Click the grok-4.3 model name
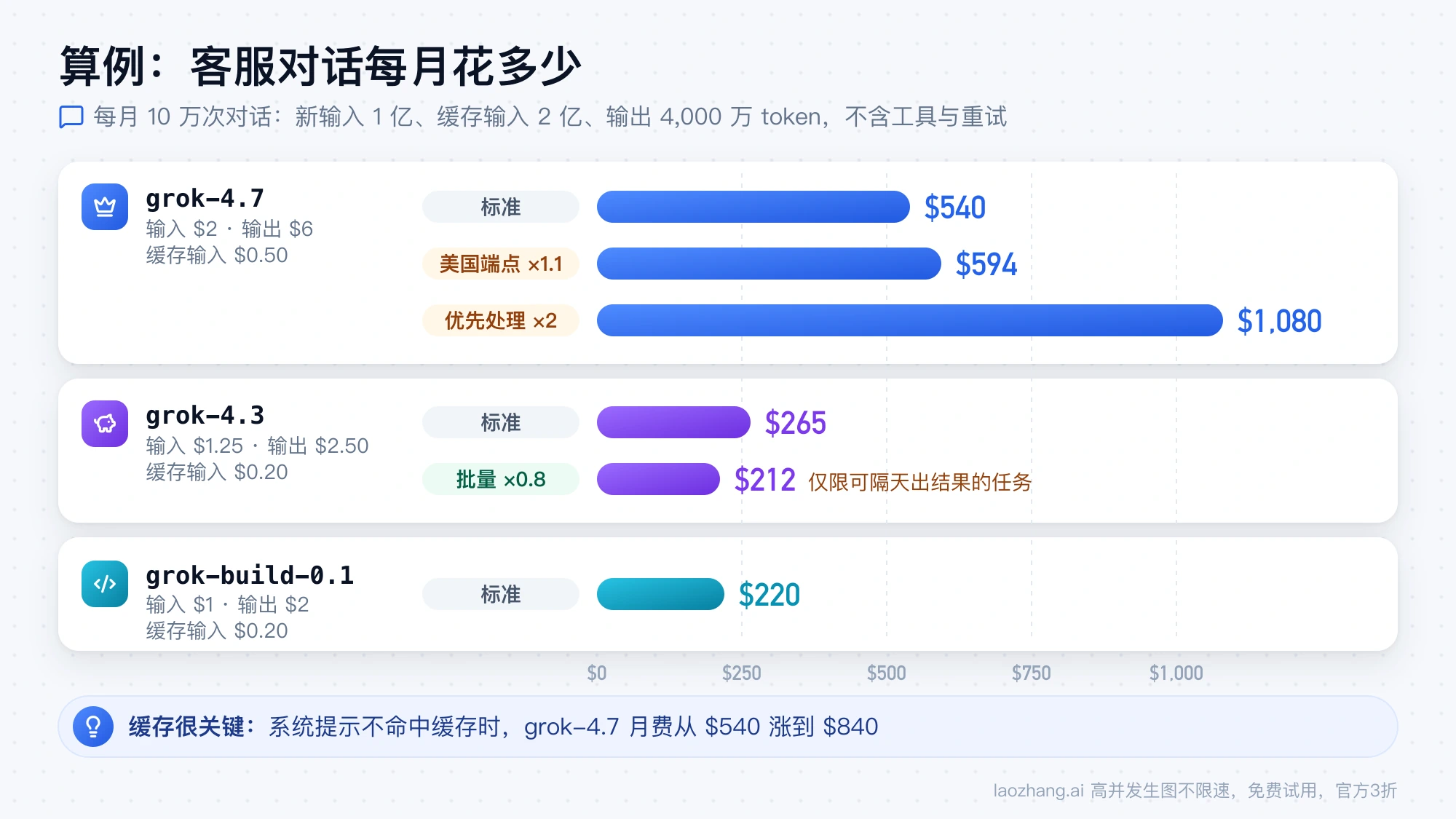This screenshot has height=819, width=1456. pos(205,415)
